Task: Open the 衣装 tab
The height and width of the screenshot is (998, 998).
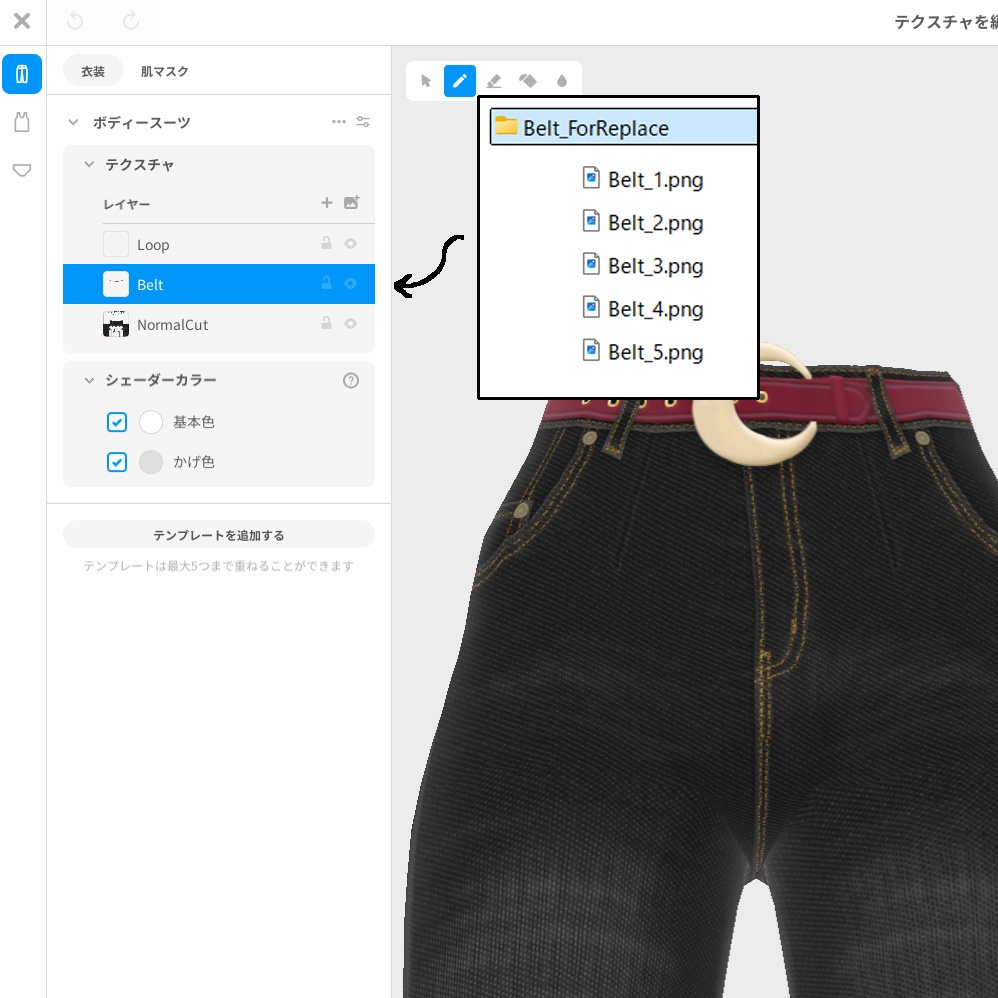Action: [x=92, y=71]
